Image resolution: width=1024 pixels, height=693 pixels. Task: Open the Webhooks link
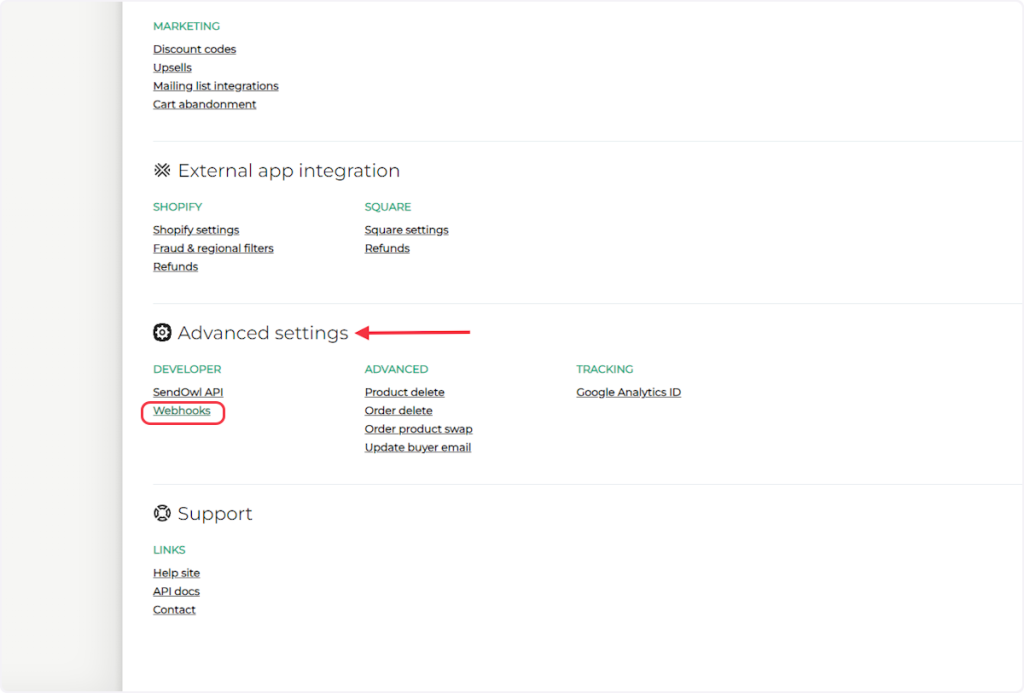182,411
